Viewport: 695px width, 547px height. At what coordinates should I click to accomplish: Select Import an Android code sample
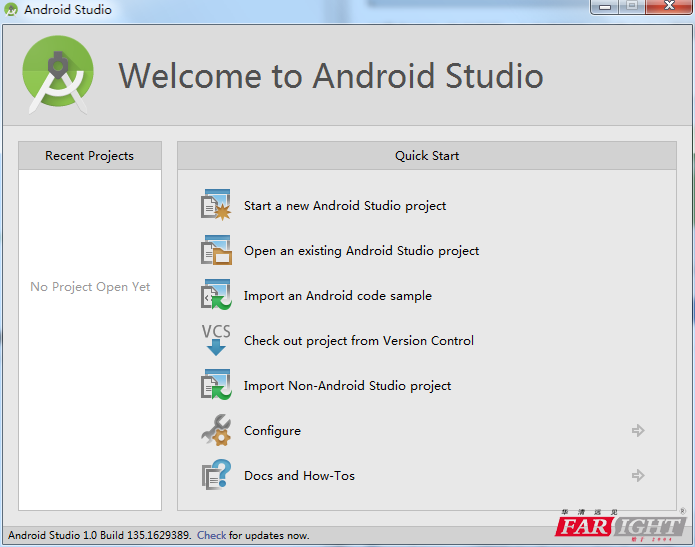337,296
